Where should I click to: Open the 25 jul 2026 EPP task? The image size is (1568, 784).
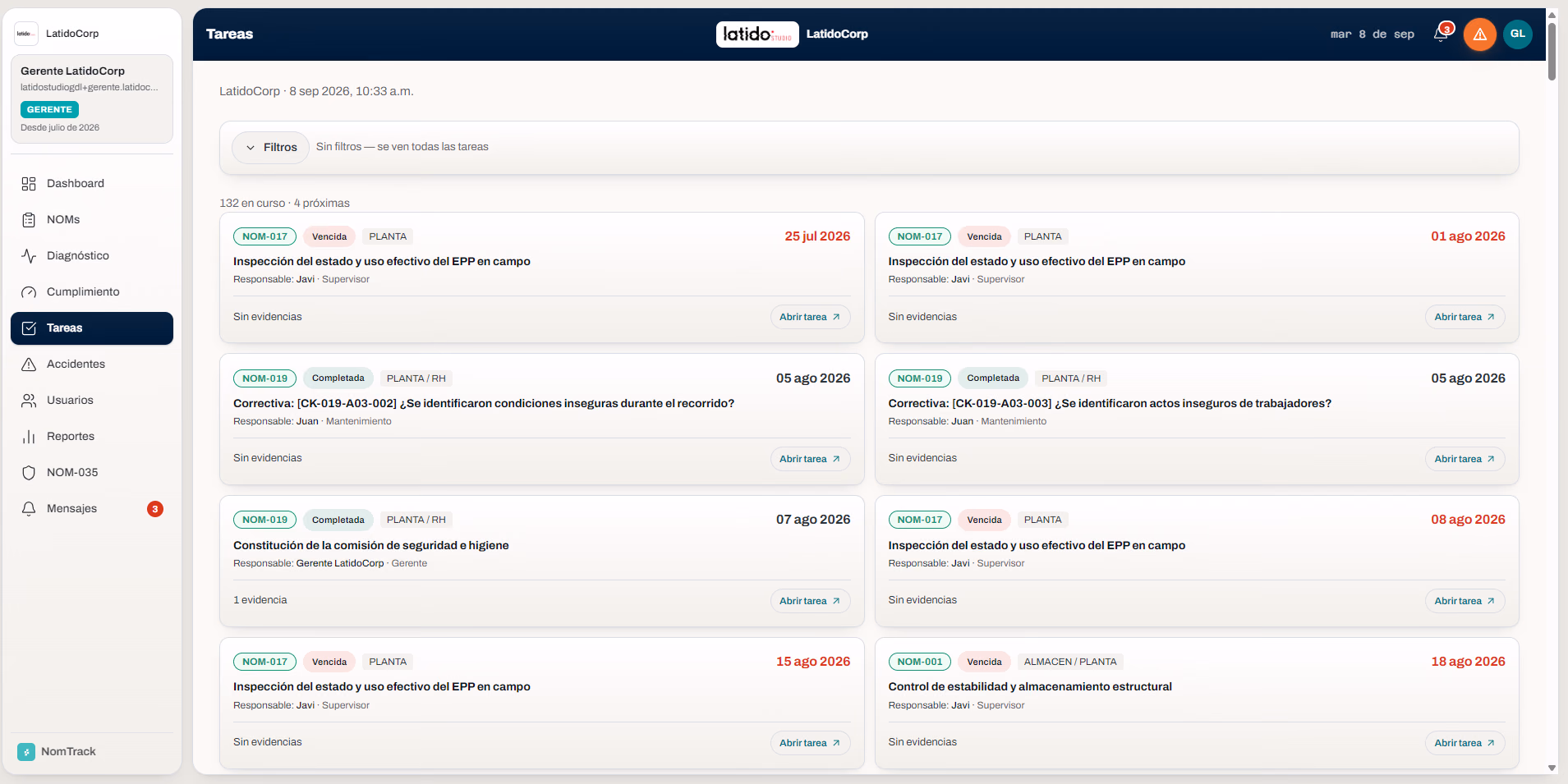click(810, 317)
